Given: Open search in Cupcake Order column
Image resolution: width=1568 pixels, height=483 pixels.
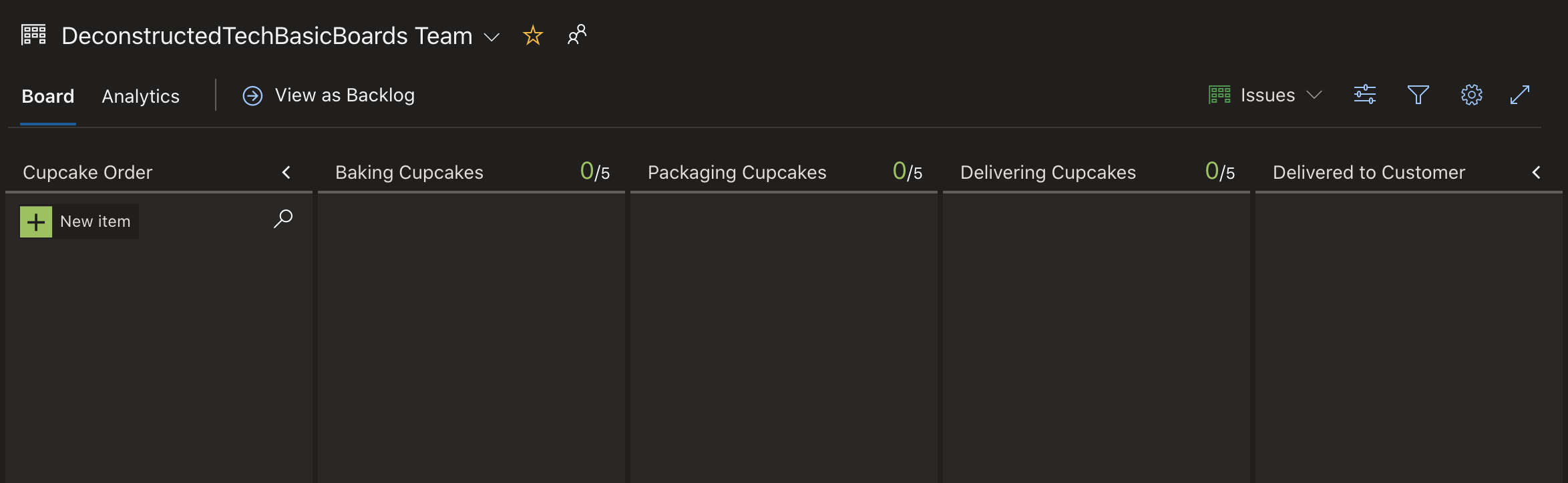Looking at the screenshot, I should pyautogui.click(x=283, y=218).
